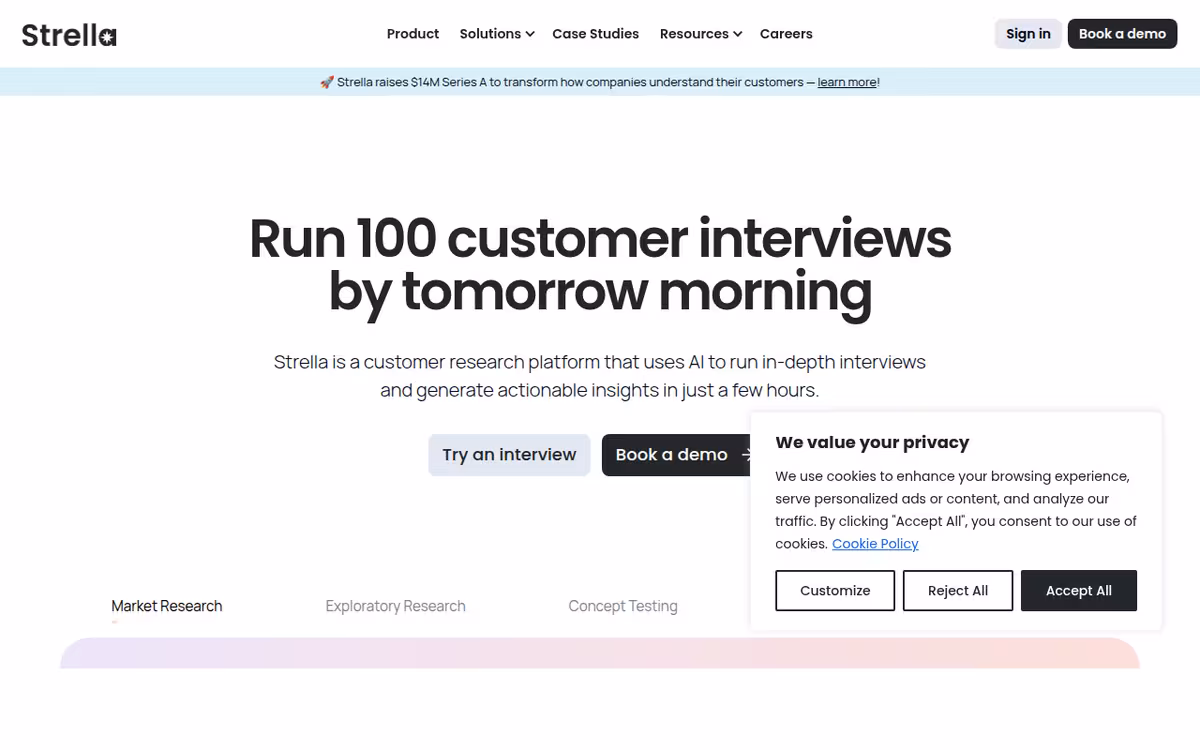Click the We value your privacy heading
Viewport: 1200px width, 750px height.
(x=872, y=442)
